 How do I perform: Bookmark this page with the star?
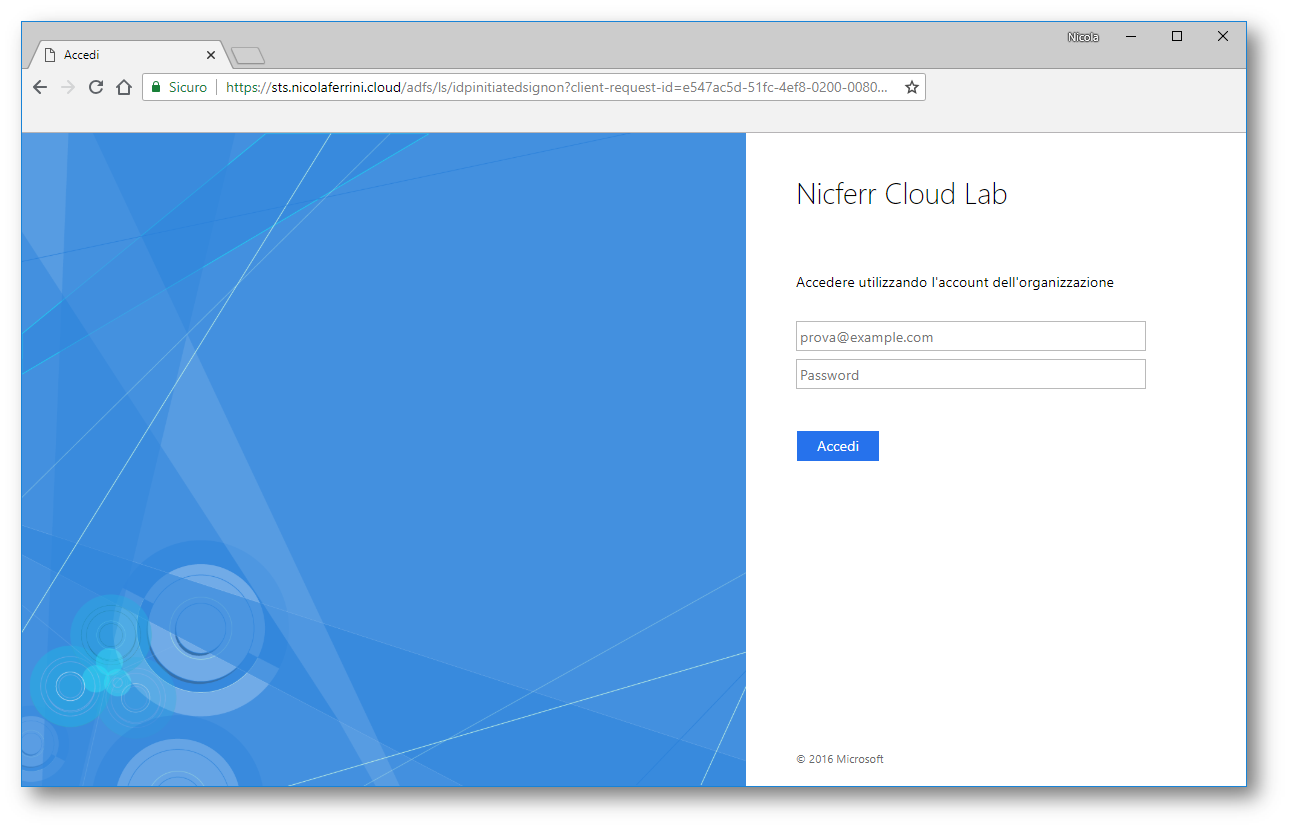point(912,87)
